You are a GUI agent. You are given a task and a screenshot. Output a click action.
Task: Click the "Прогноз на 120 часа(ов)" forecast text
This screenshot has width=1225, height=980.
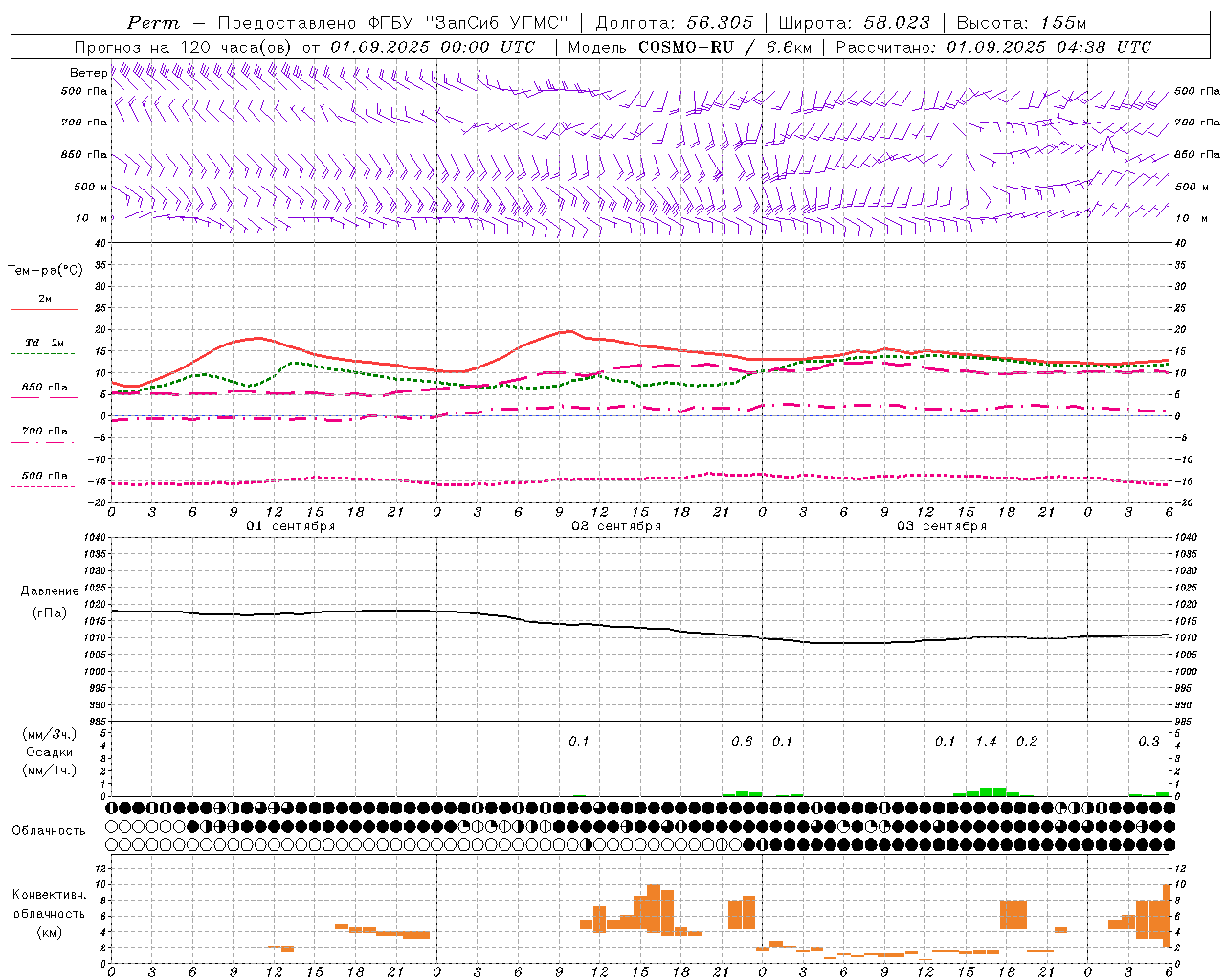coord(185,47)
